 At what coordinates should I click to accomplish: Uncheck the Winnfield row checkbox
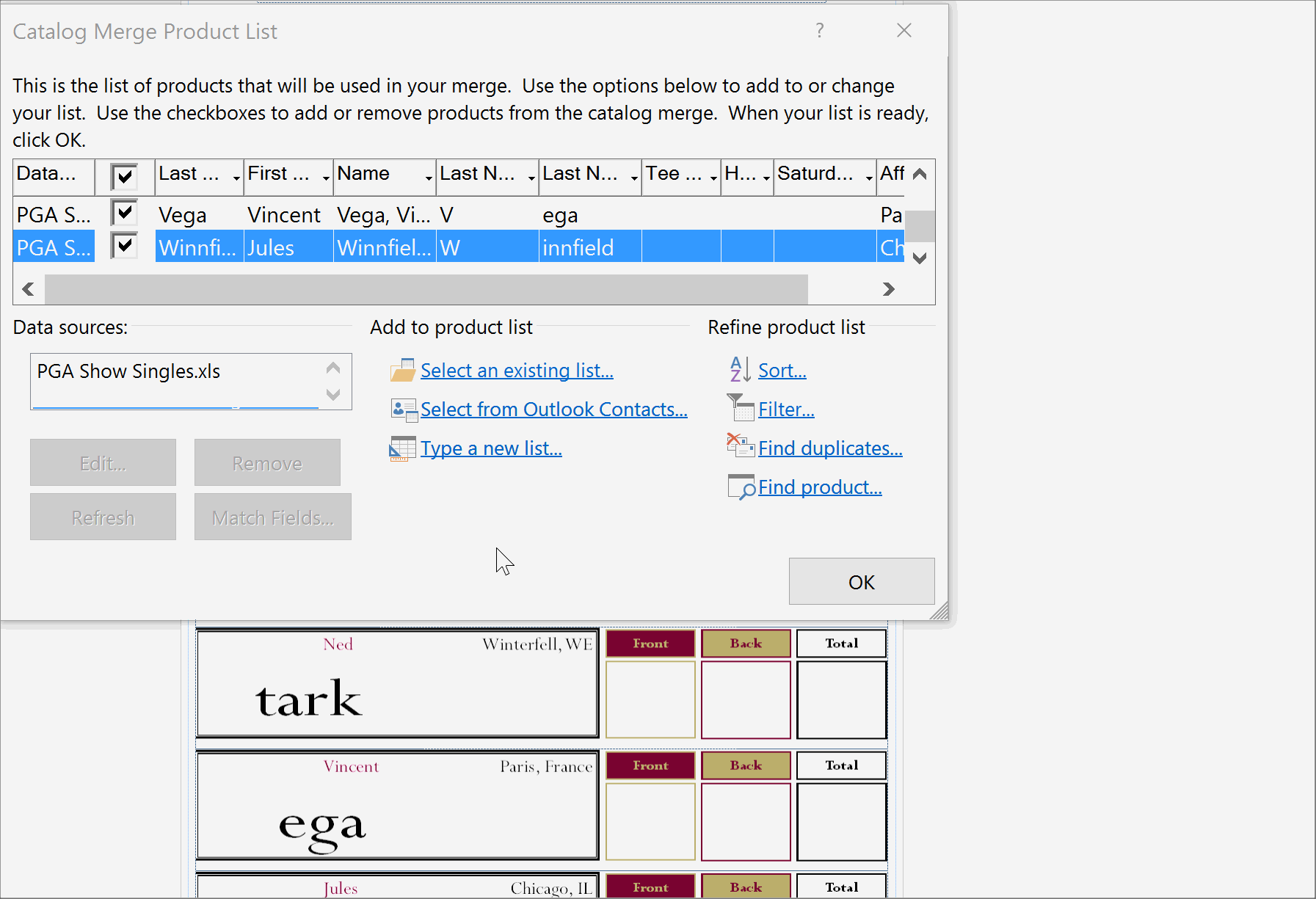[124, 246]
